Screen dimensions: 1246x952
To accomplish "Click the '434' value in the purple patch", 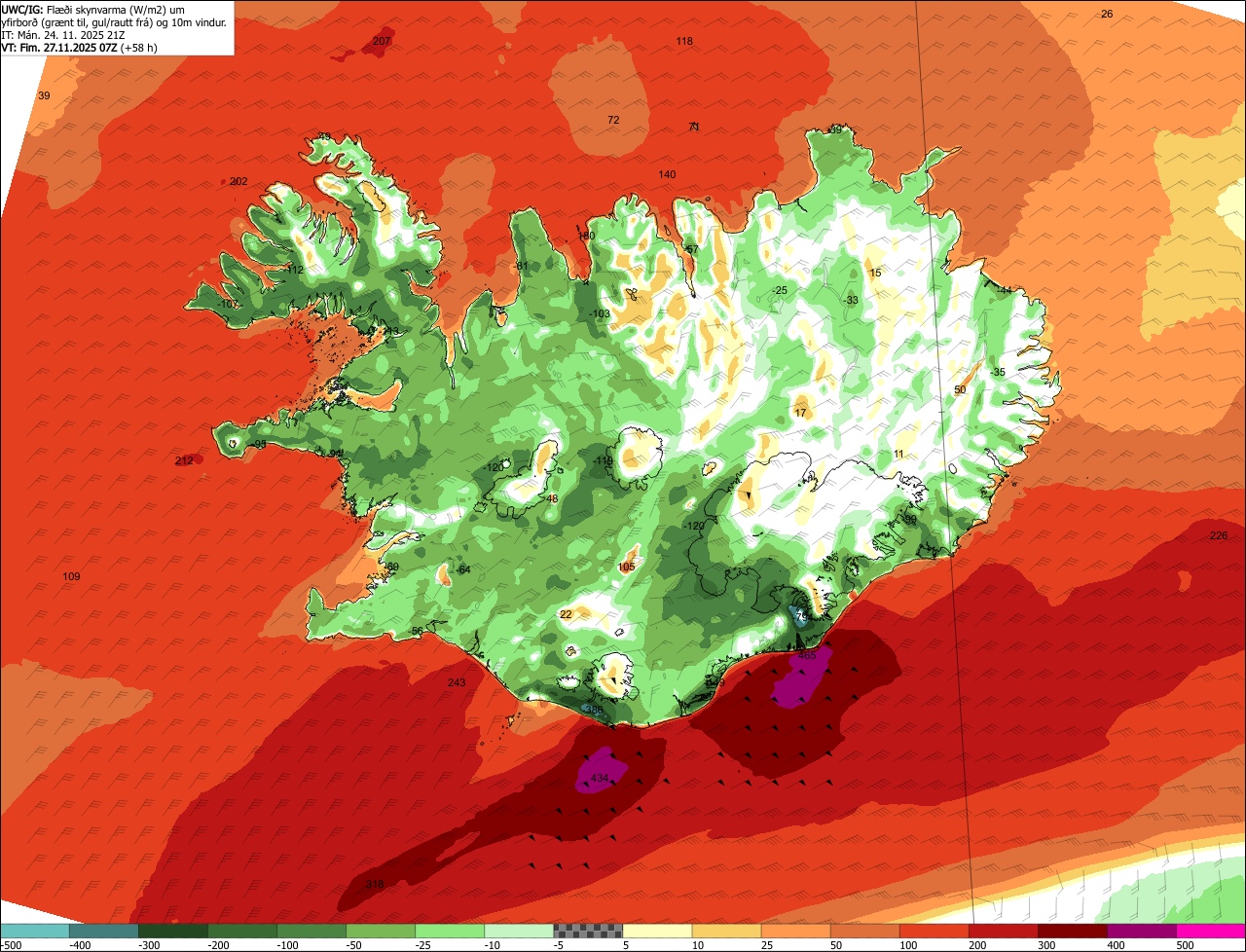I will coord(600,779).
